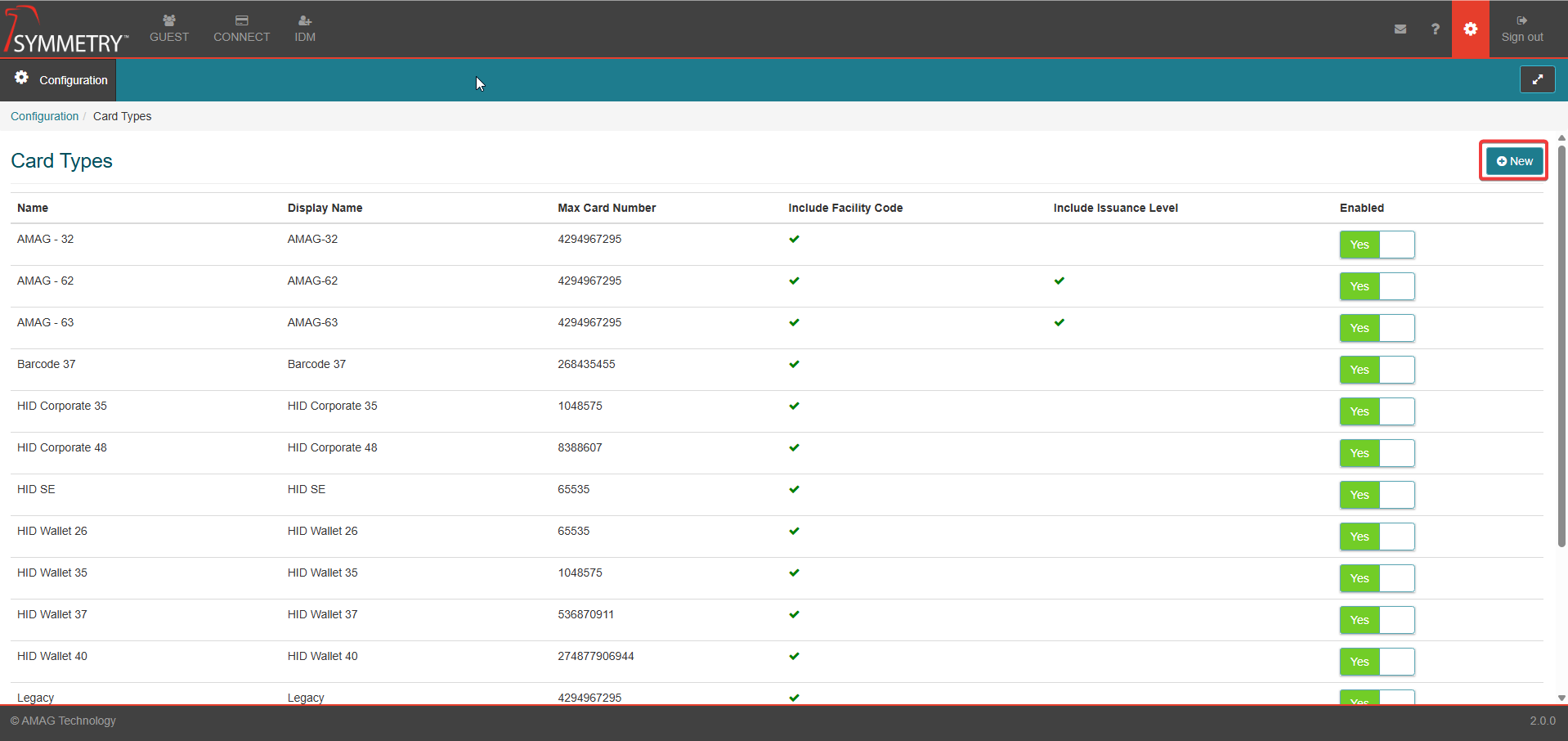The height and width of the screenshot is (741, 1568).
Task: Click the vertical scrollbar down arrow
Action: click(1561, 698)
